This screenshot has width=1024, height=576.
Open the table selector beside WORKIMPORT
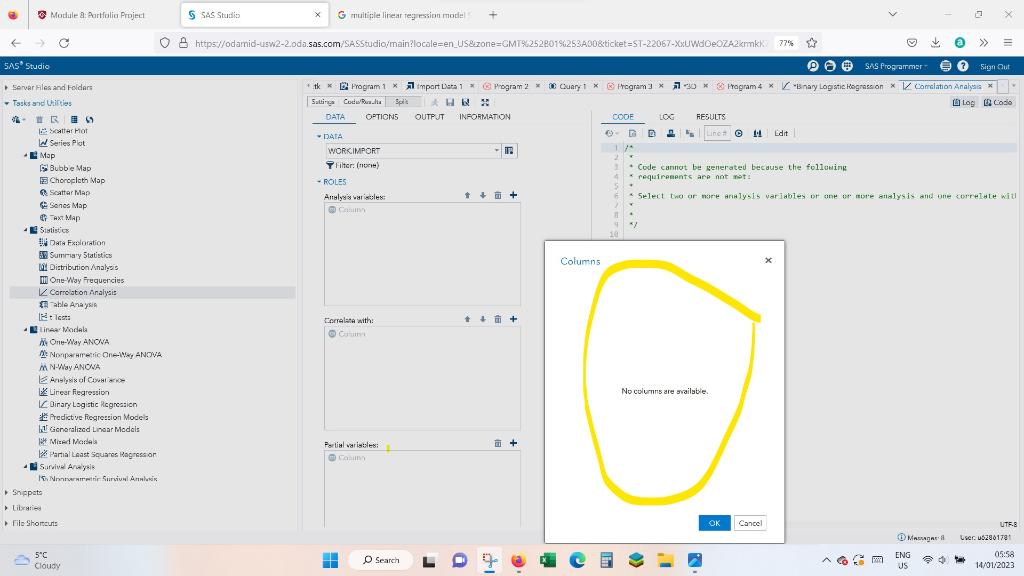pos(509,150)
